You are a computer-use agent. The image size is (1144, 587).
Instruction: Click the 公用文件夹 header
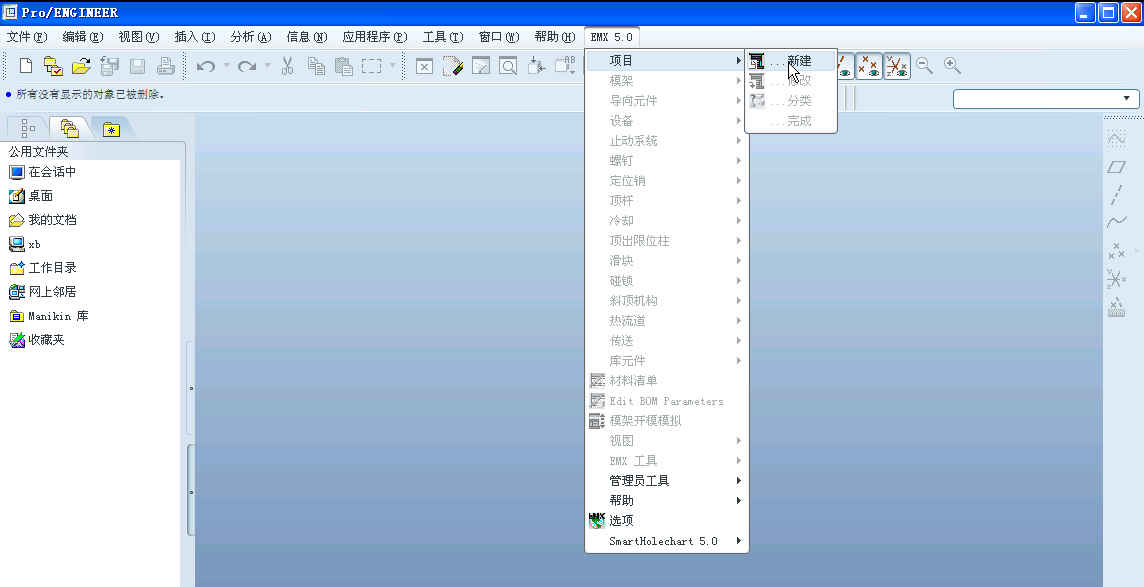(x=38, y=152)
